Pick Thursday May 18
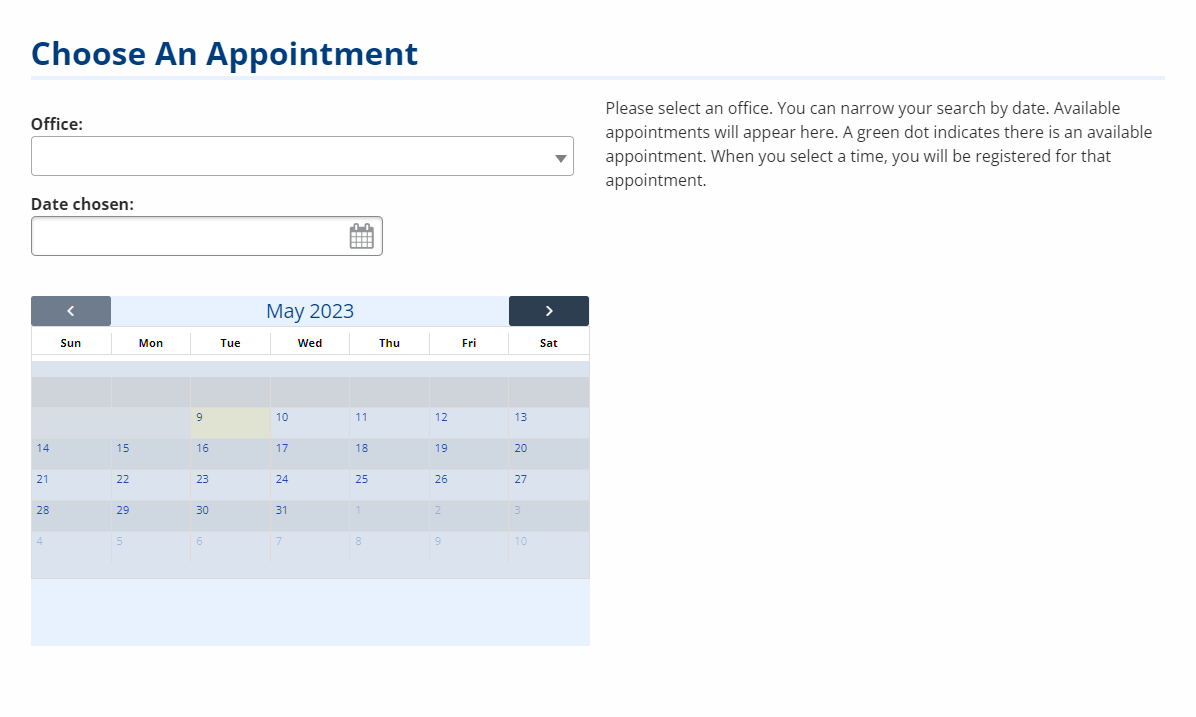The image size is (1196, 717). click(389, 454)
